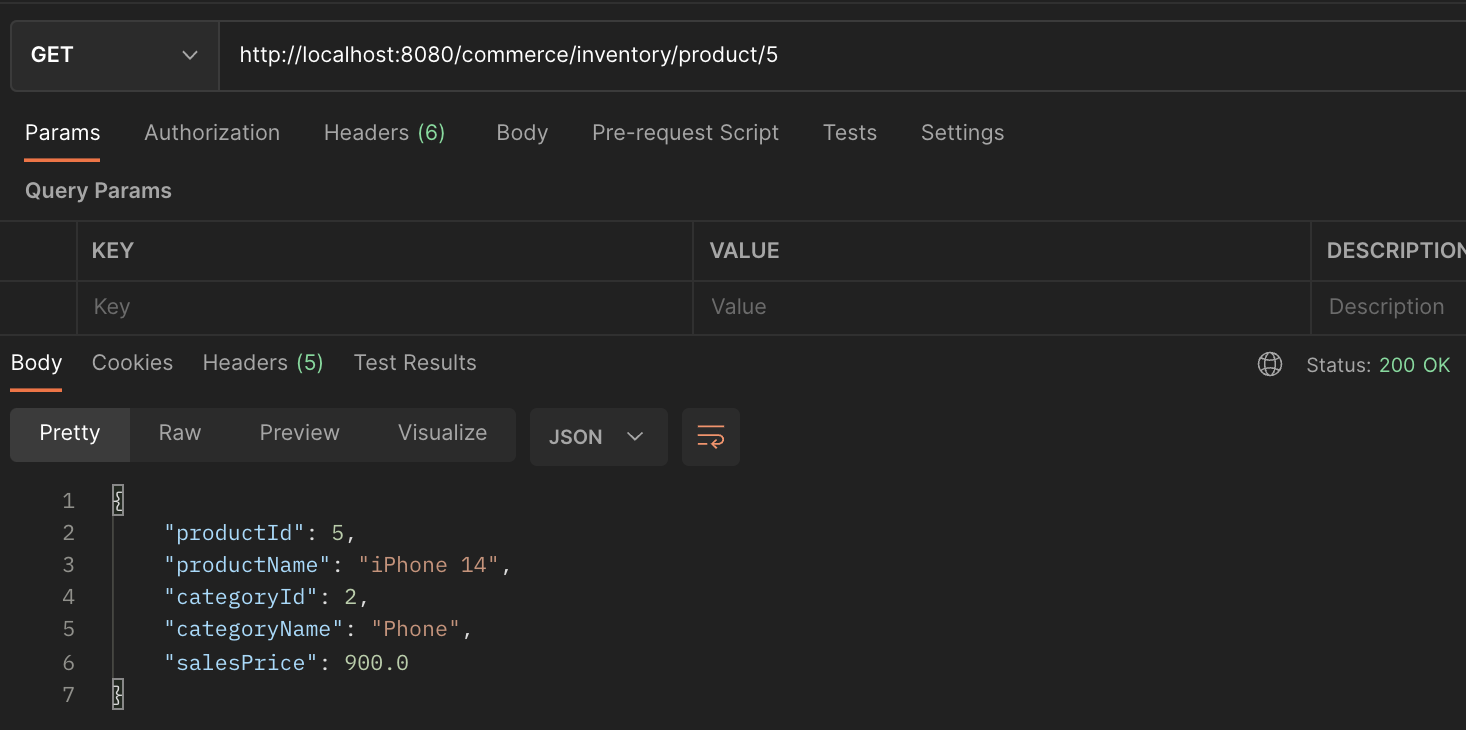View the response Cookies tab
This screenshot has height=730, width=1466.
point(132,362)
